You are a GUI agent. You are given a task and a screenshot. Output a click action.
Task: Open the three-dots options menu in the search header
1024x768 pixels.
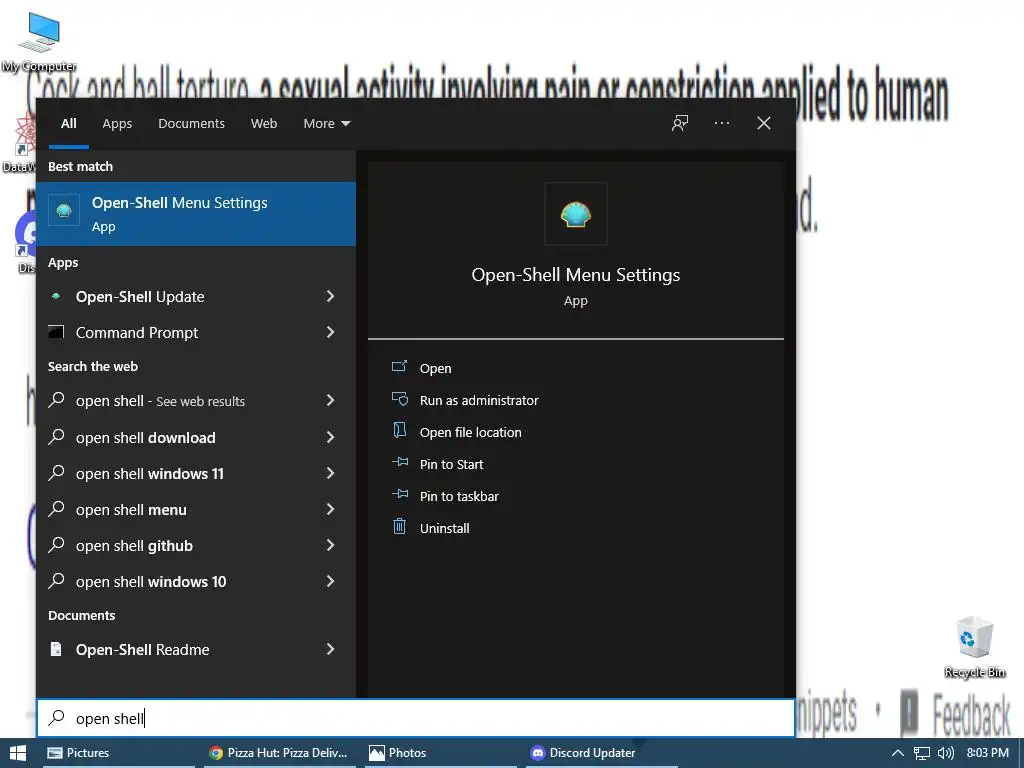[x=722, y=123]
